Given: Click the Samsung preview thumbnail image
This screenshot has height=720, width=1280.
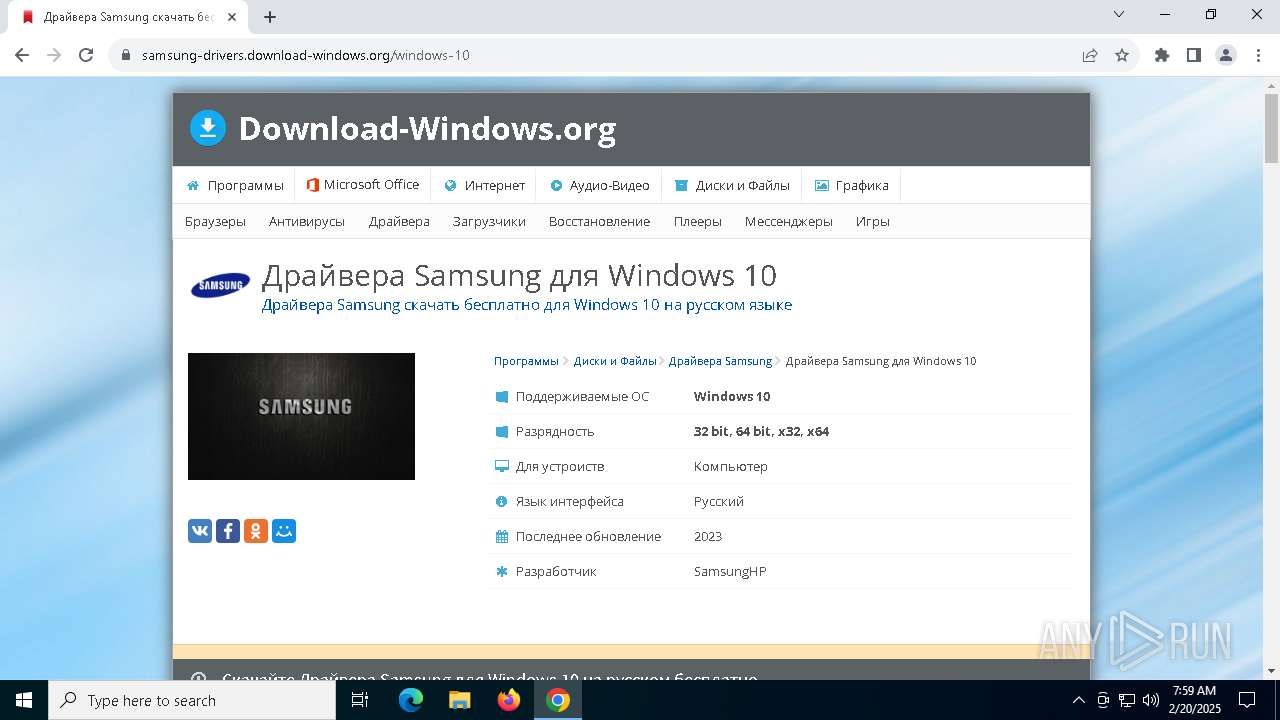Looking at the screenshot, I should tap(301, 416).
